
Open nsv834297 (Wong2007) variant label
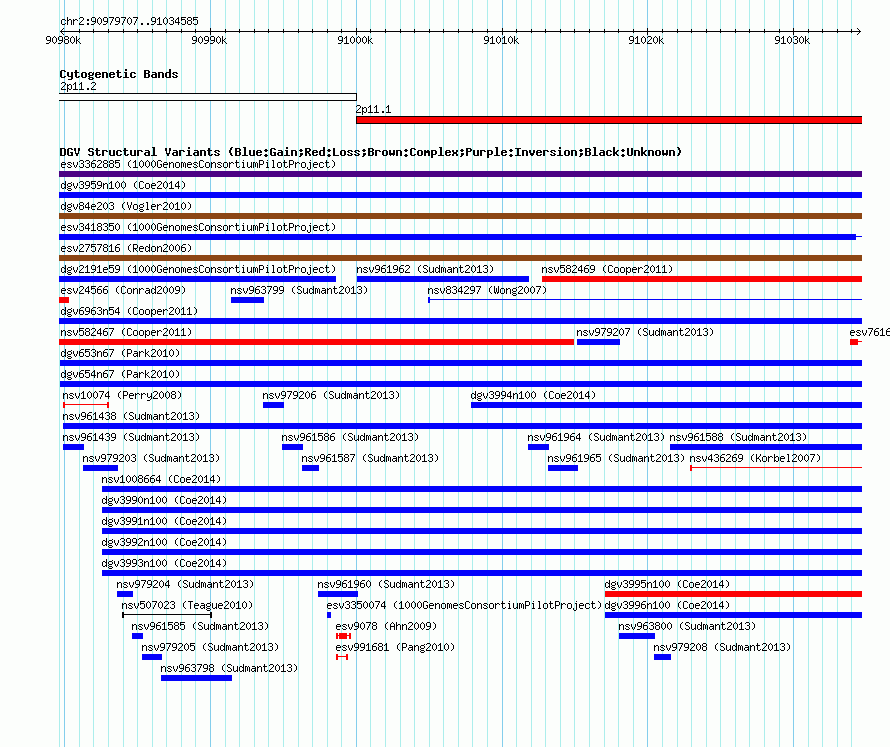pyautogui.click(x=487, y=290)
